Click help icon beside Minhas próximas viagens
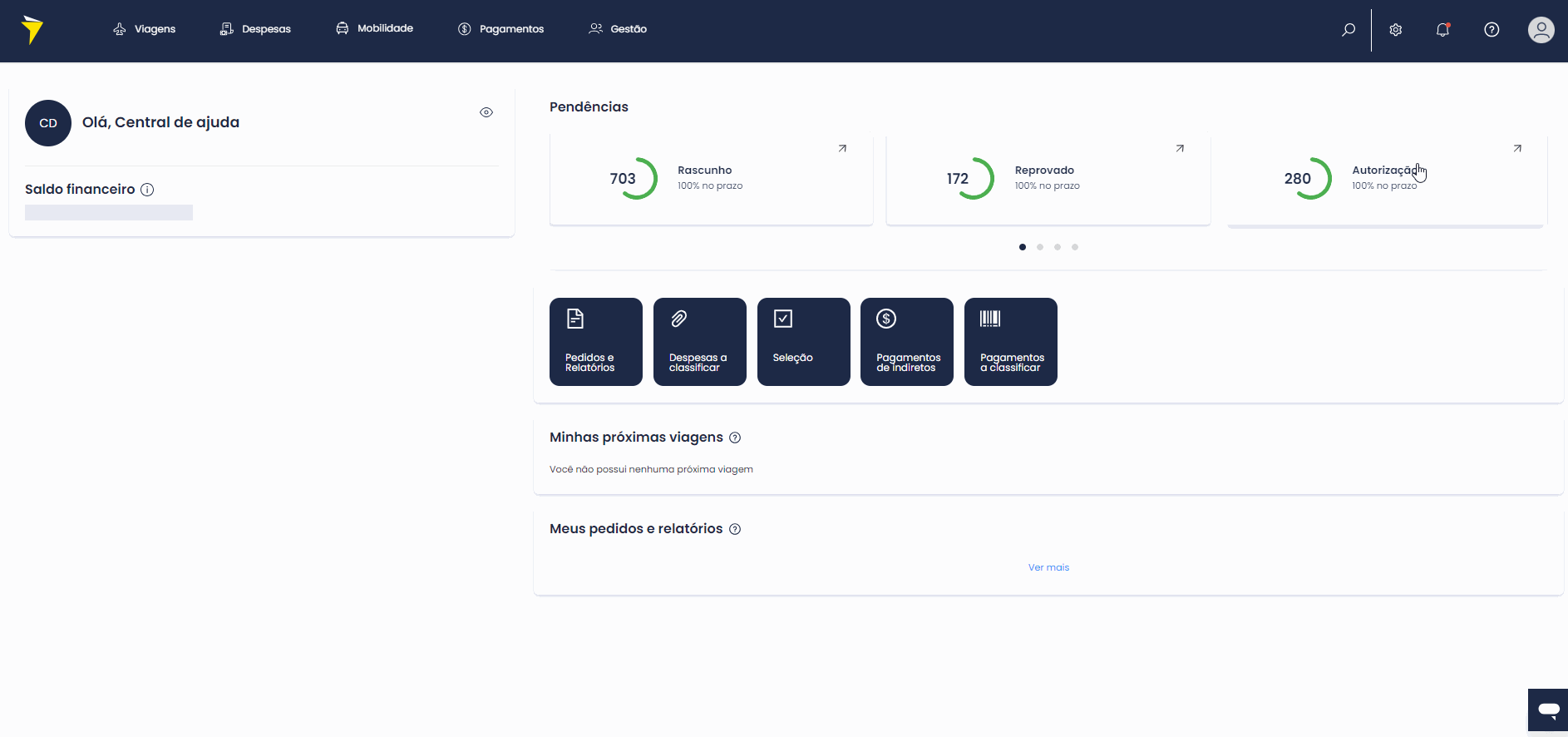This screenshot has height=737, width=1568. point(735,438)
